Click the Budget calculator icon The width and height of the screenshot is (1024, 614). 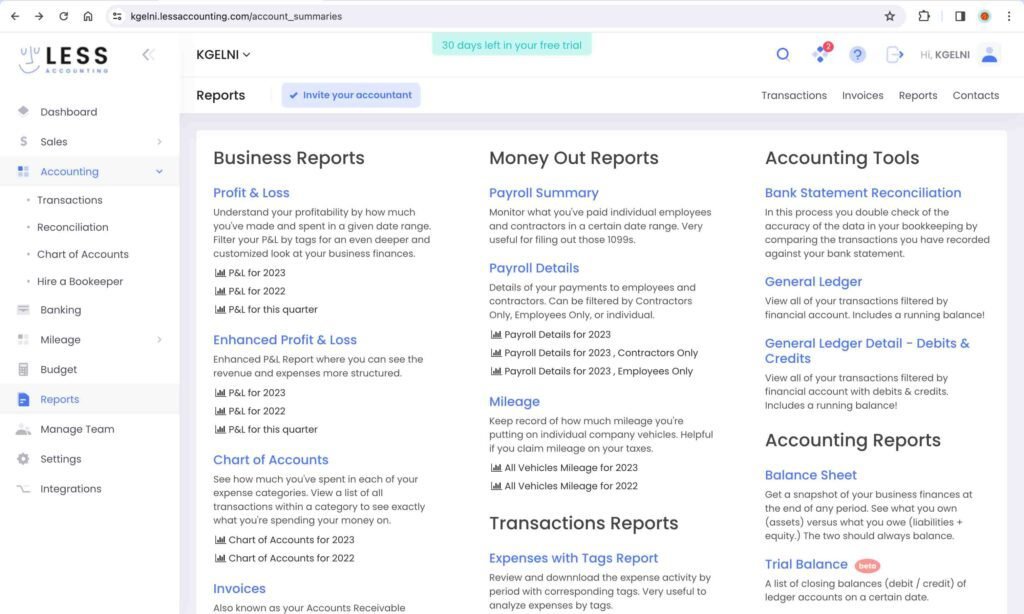coord(22,369)
